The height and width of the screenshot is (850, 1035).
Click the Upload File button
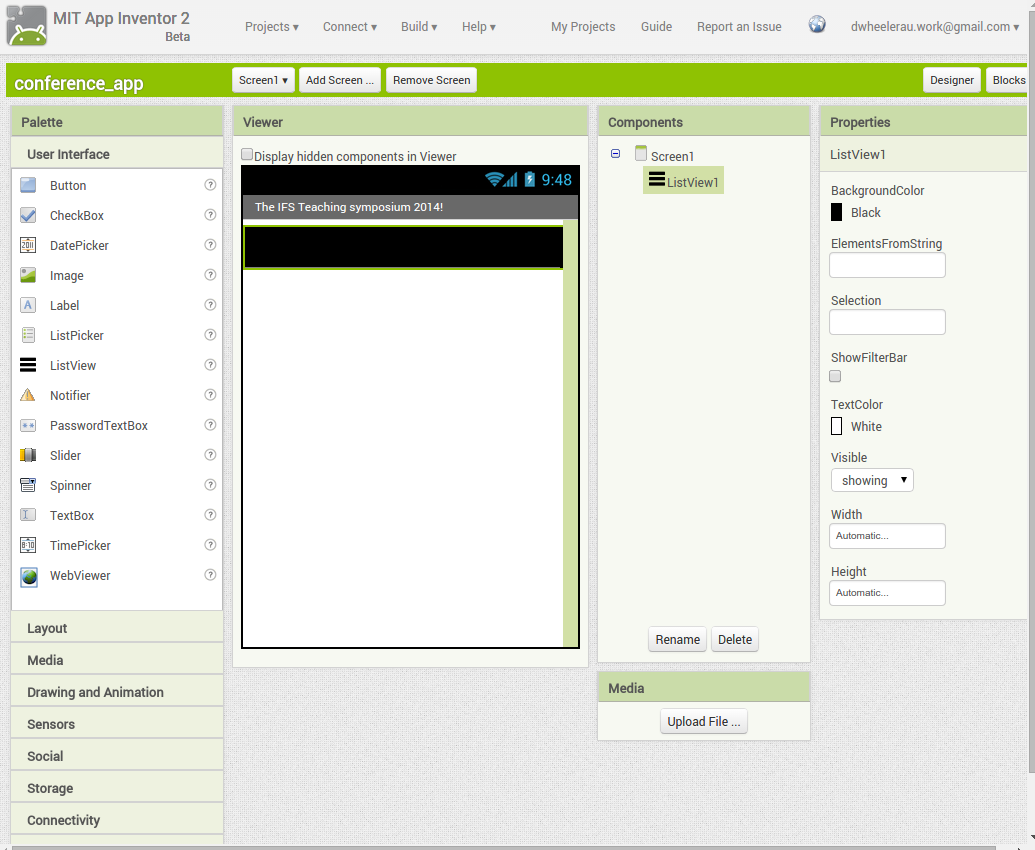(704, 722)
